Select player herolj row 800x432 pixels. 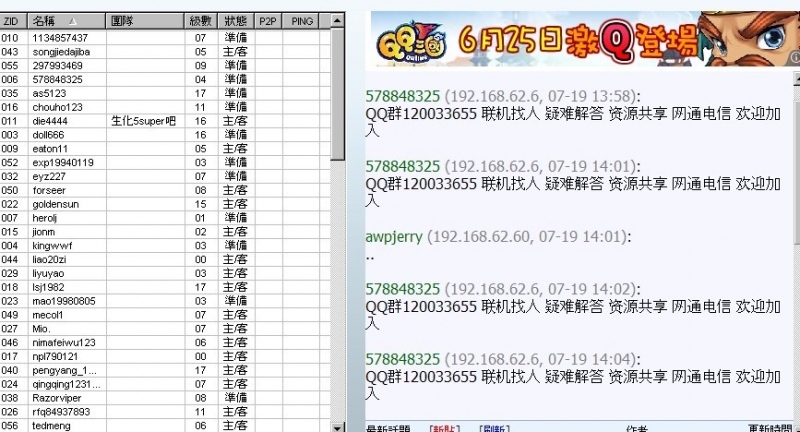pos(165,218)
